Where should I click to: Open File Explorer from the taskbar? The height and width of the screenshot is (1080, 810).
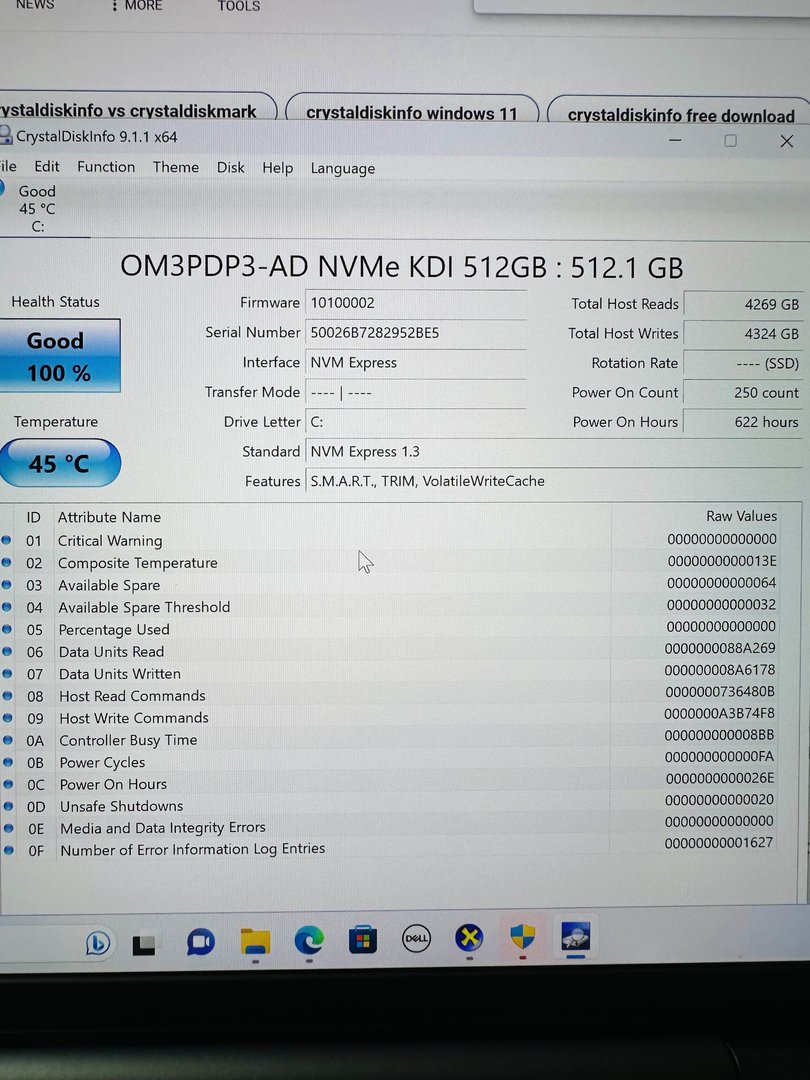[255, 941]
